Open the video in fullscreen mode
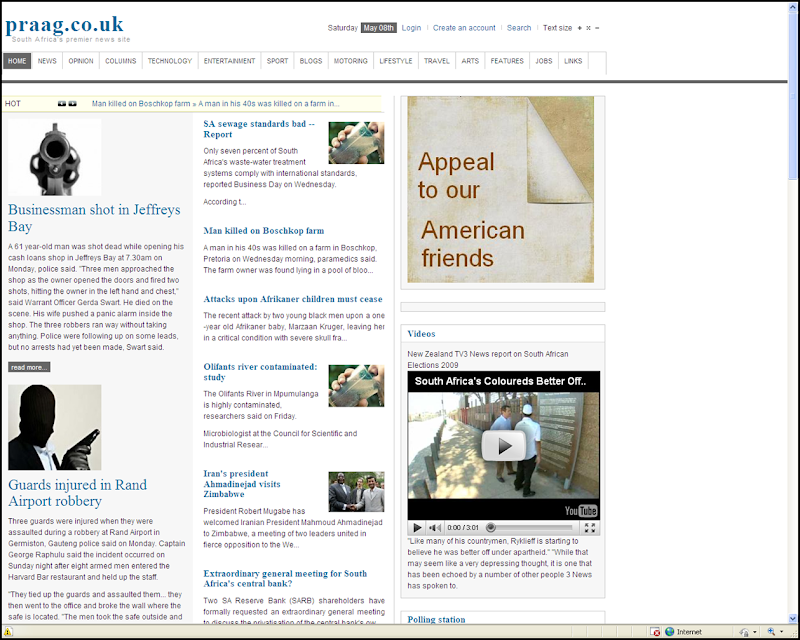The image size is (800, 640). tap(590, 528)
